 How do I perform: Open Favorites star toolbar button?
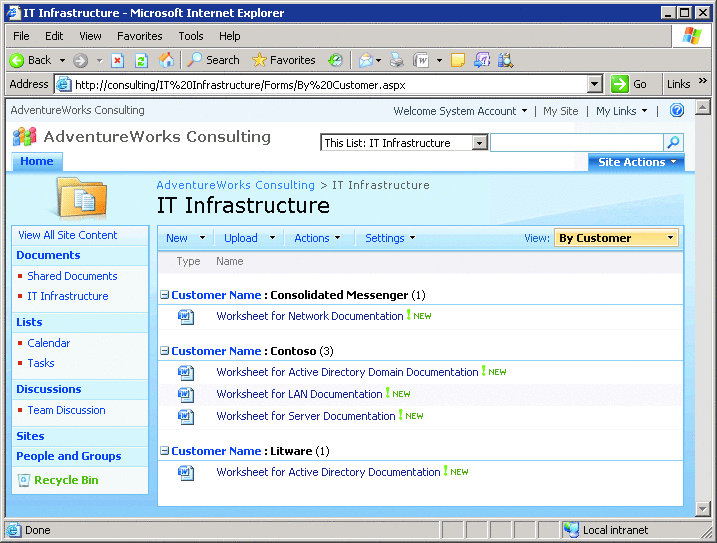coord(284,60)
